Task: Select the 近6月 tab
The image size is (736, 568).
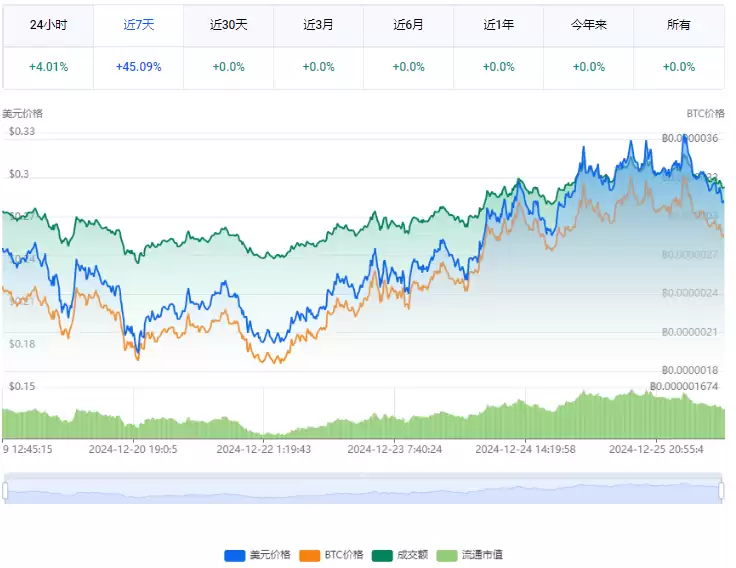Action: coord(408,25)
